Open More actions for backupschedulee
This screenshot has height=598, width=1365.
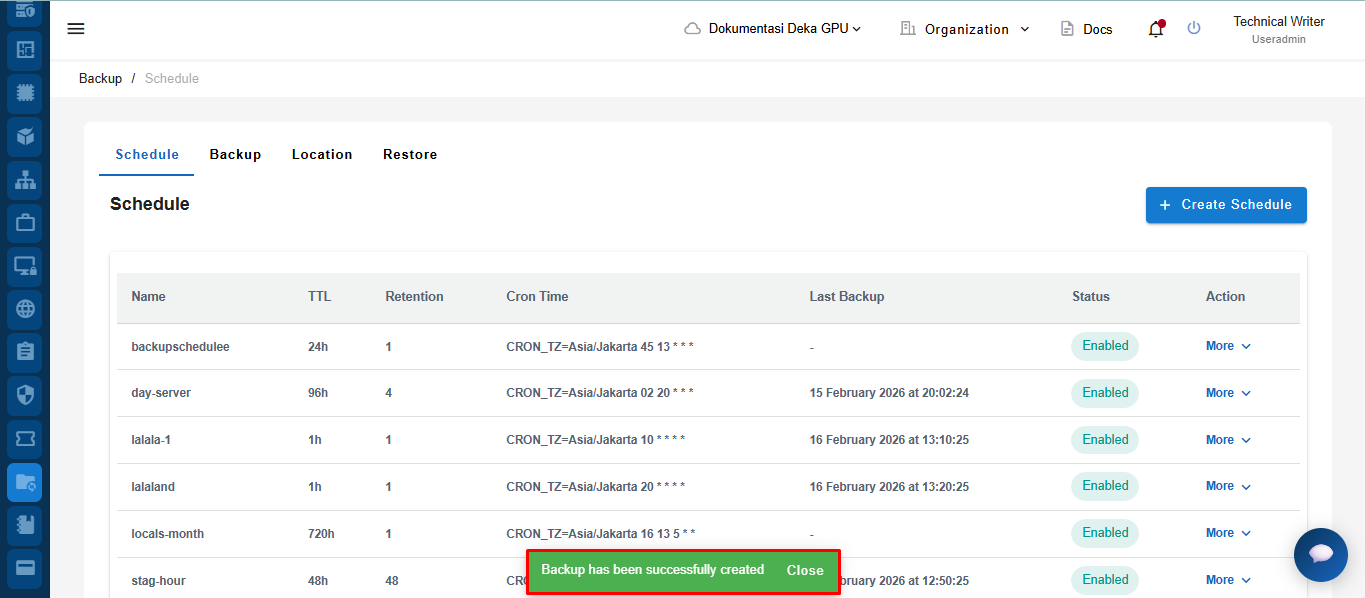[1228, 346]
